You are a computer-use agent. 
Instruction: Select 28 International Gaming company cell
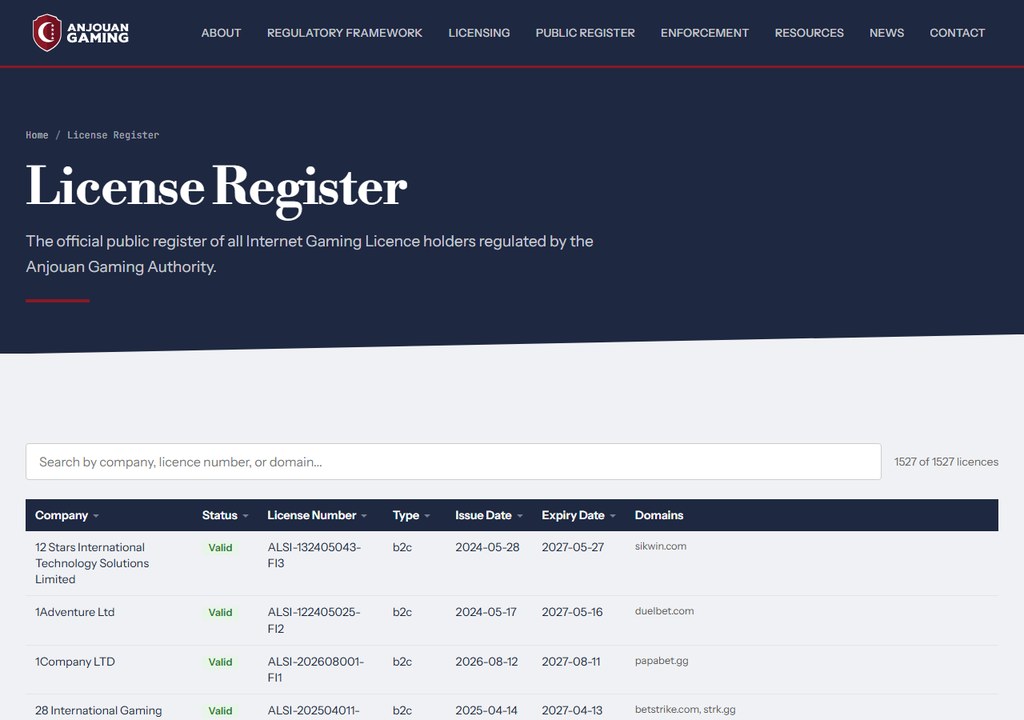[x=99, y=710]
